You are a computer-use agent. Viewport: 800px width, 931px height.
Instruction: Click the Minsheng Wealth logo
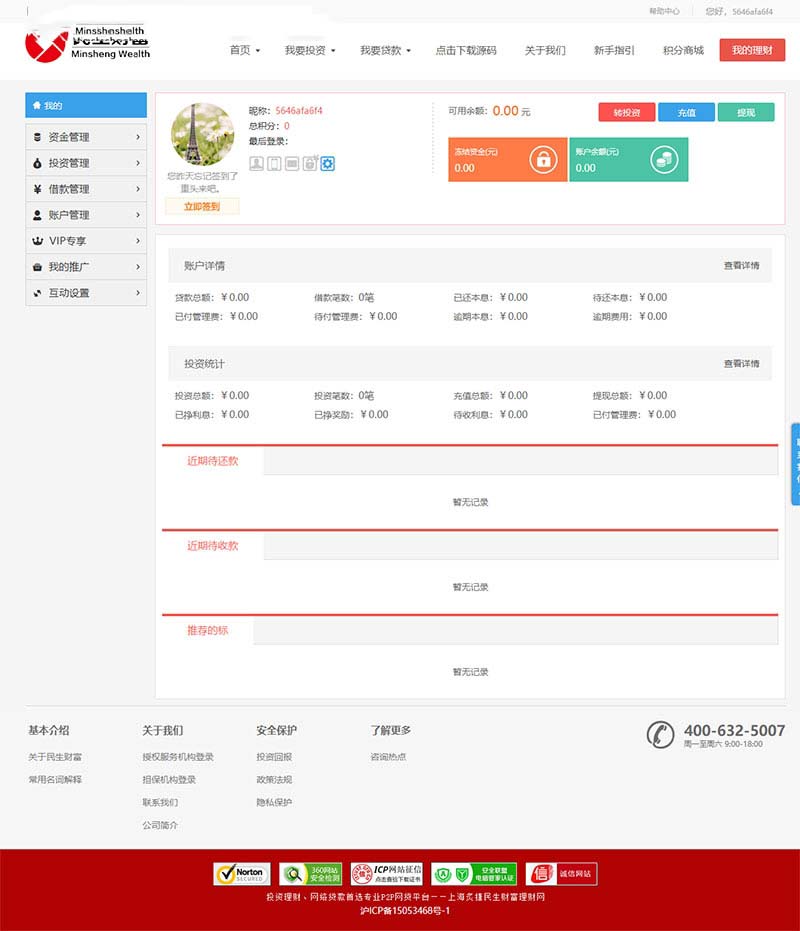pyautogui.click(x=88, y=44)
